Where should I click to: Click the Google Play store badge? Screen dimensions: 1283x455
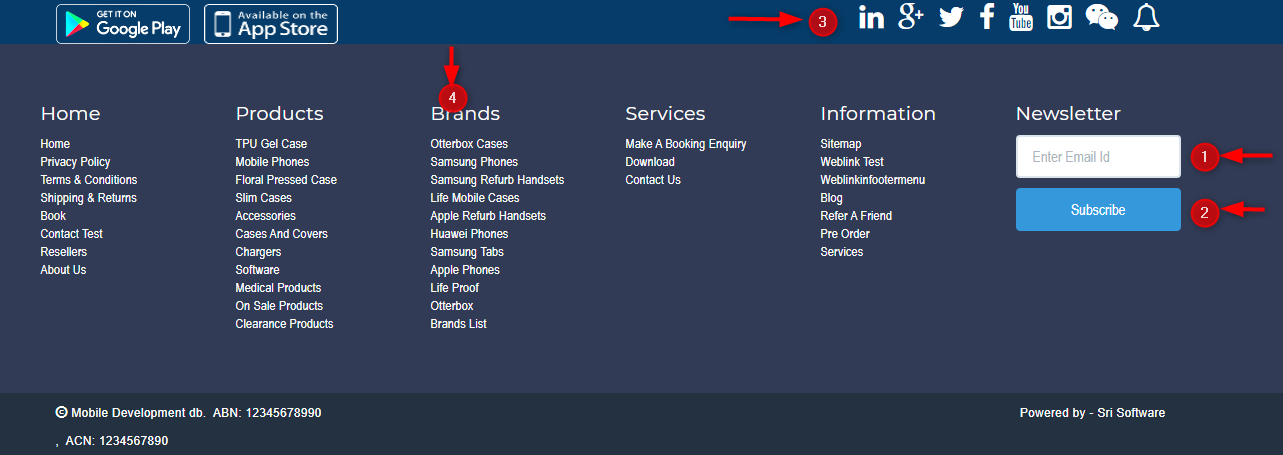tap(123, 24)
